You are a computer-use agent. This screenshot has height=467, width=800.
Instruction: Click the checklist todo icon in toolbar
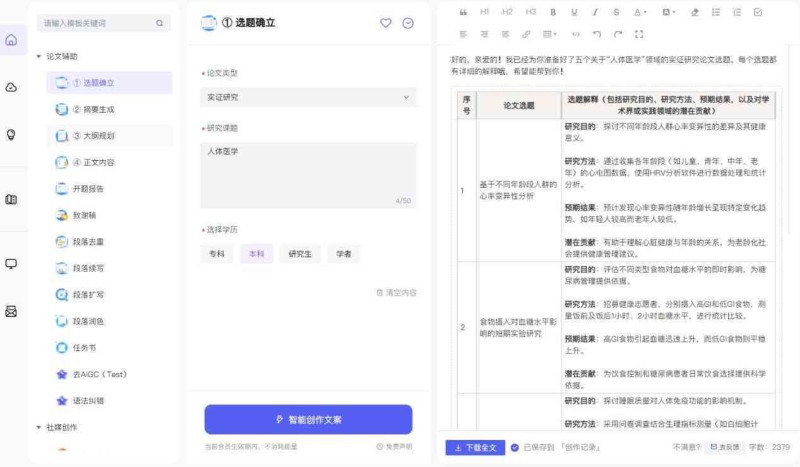757,12
